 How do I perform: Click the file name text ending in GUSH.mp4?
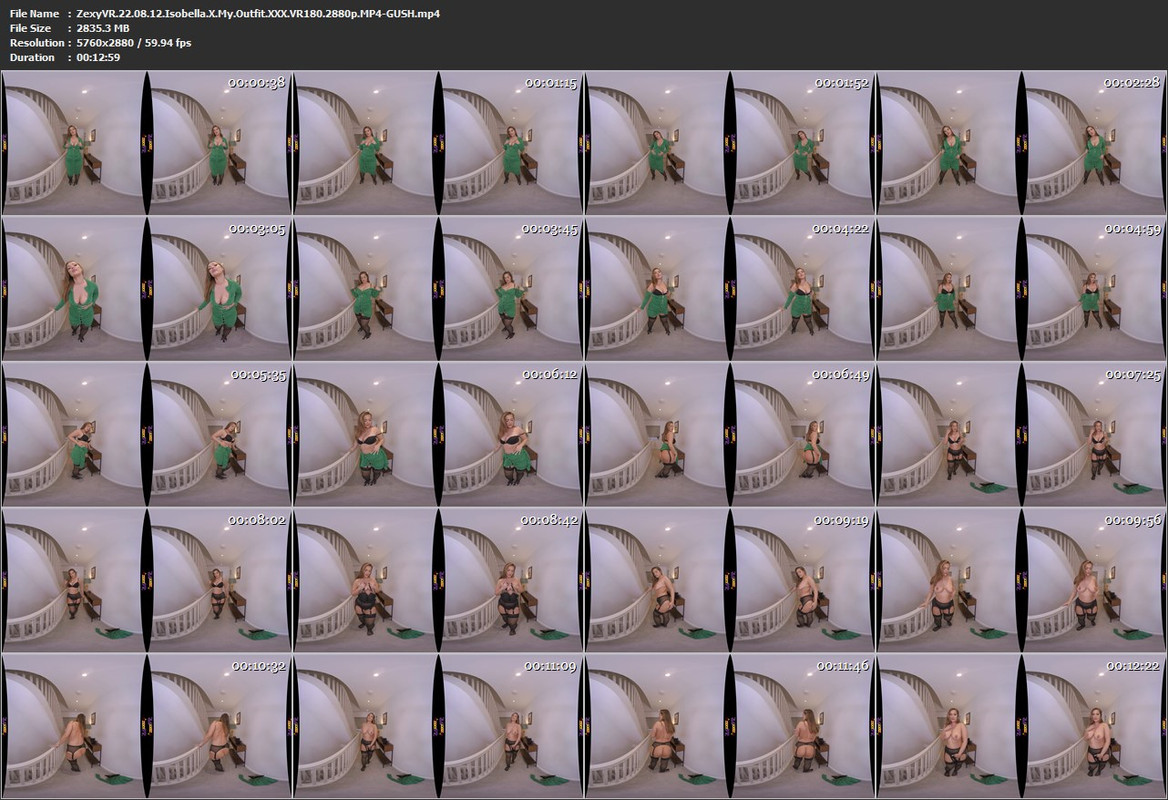pyautogui.click(x=258, y=13)
